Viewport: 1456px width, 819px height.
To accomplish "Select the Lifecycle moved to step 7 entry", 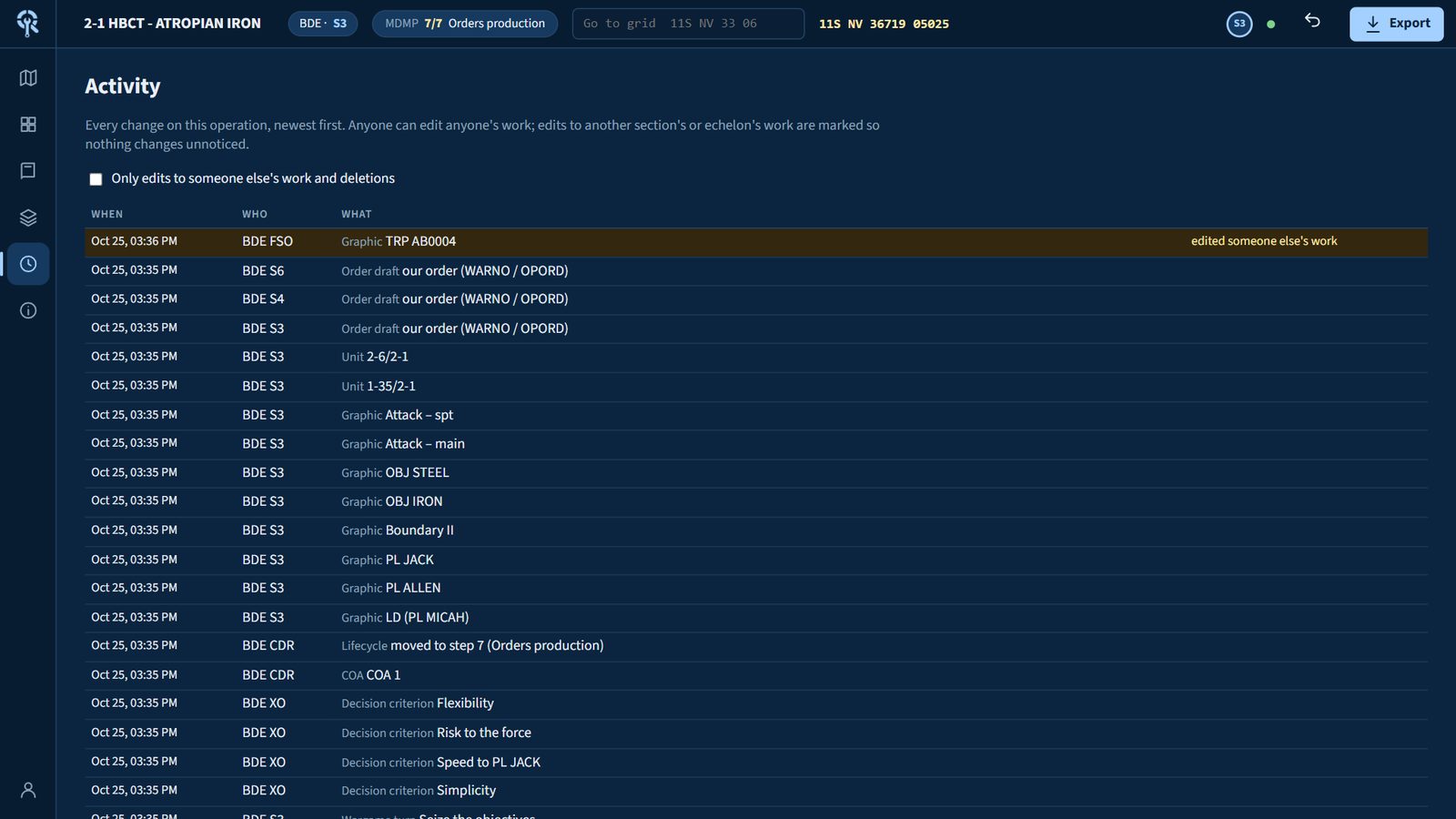I will (756, 646).
